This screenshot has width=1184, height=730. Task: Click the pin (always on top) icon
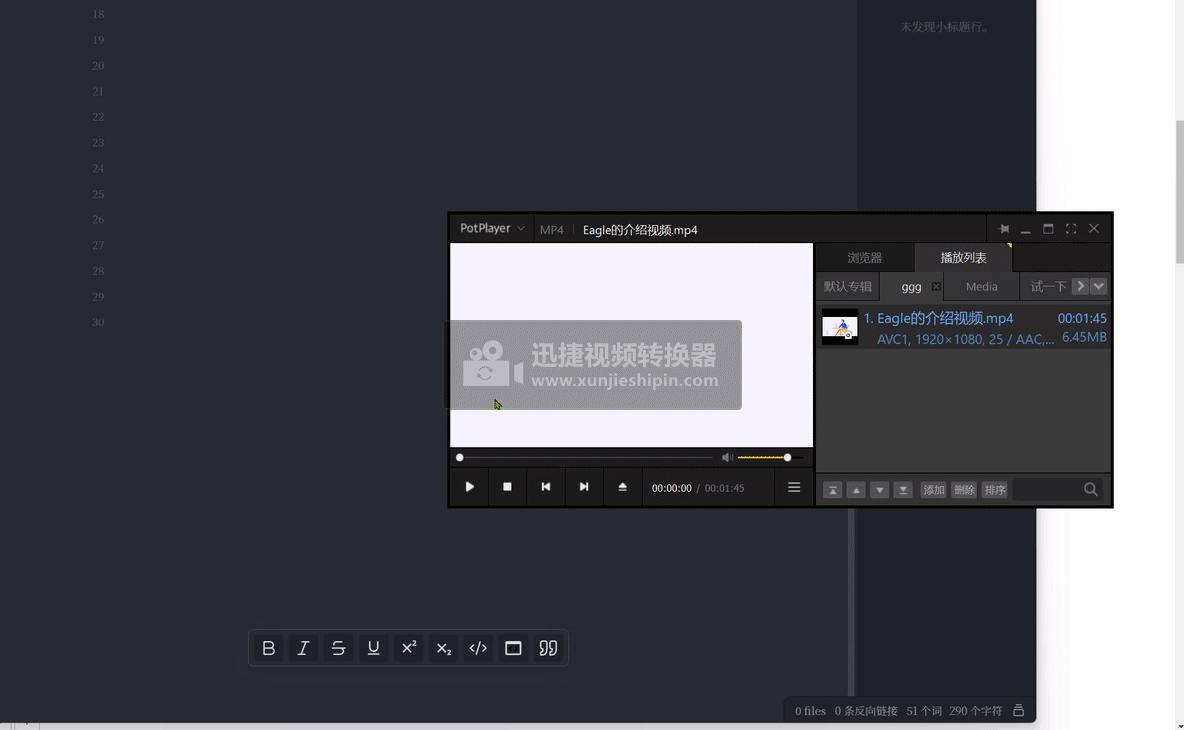coord(1004,228)
